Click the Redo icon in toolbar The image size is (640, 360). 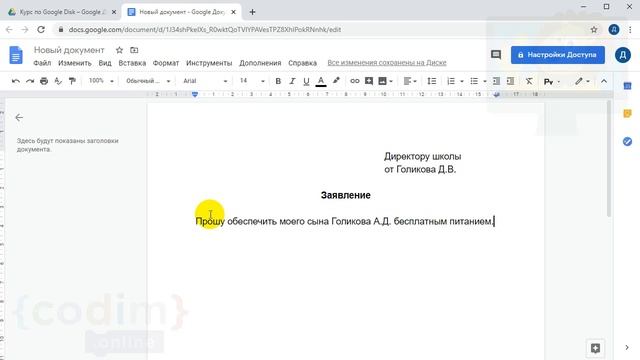pyautogui.click(x=30, y=81)
